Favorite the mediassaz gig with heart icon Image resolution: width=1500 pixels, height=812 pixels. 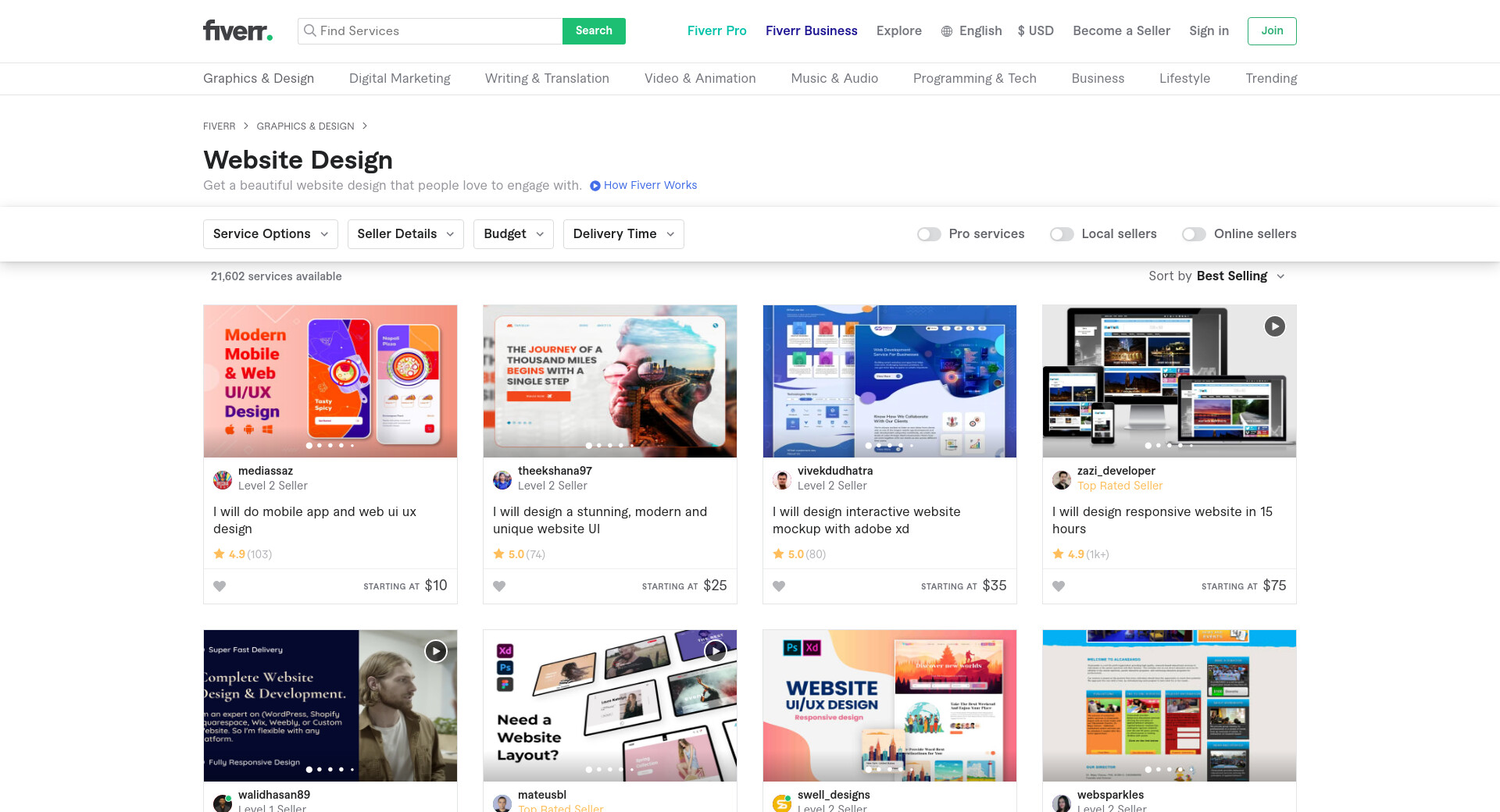point(220,586)
